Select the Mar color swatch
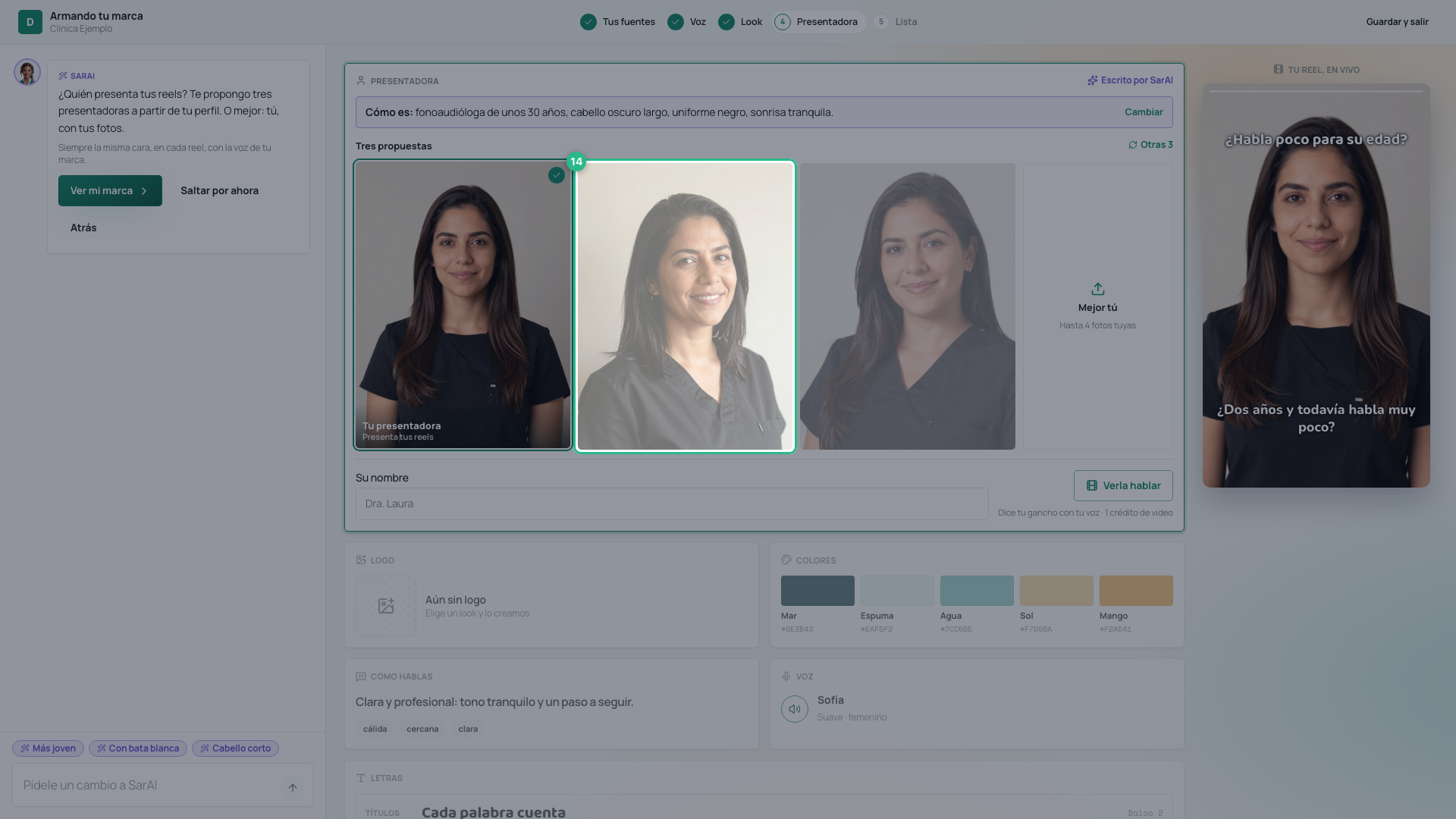The image size is (1456, 819). 817,591
